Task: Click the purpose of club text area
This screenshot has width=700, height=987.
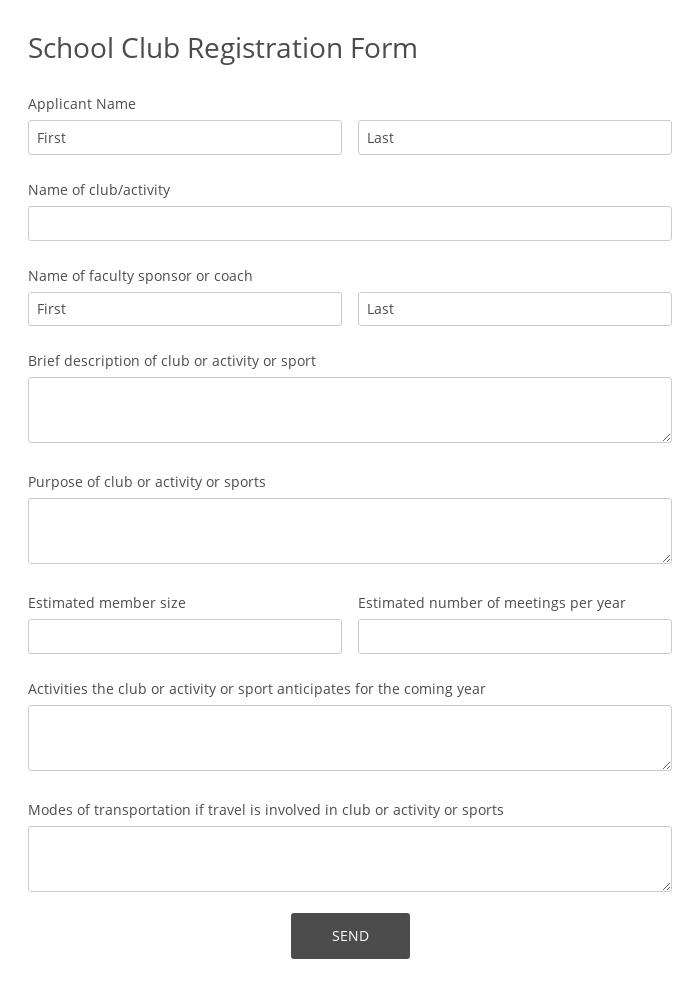Action: [350, 531]
